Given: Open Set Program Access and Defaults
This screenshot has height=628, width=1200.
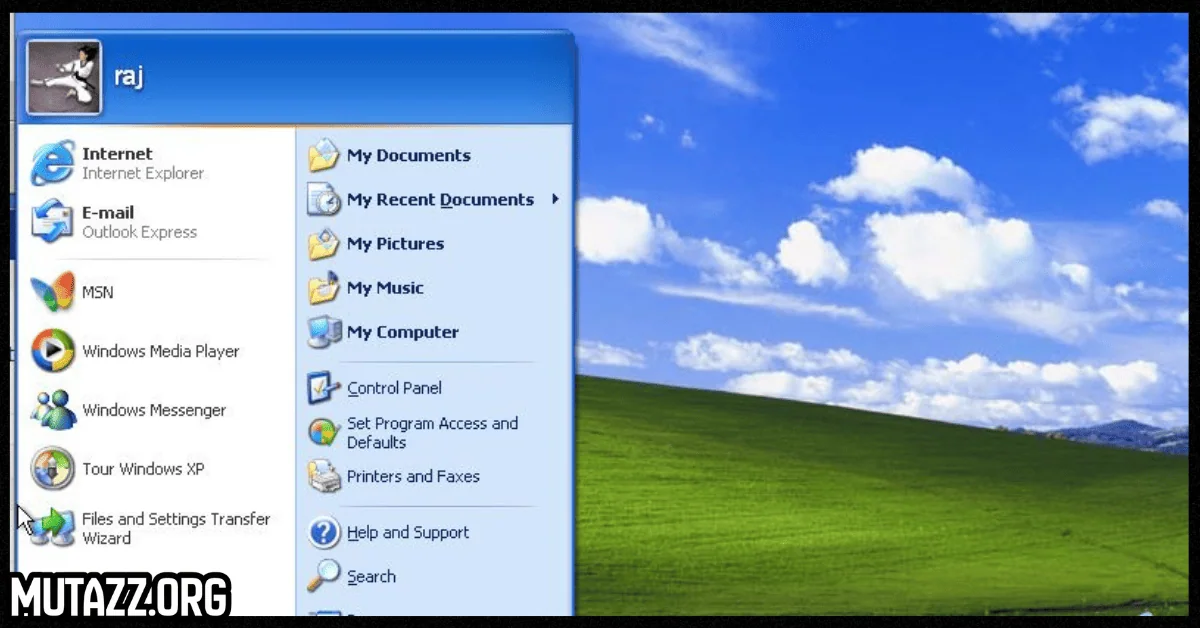Looking at the screenshot, I should pos(433,433).
